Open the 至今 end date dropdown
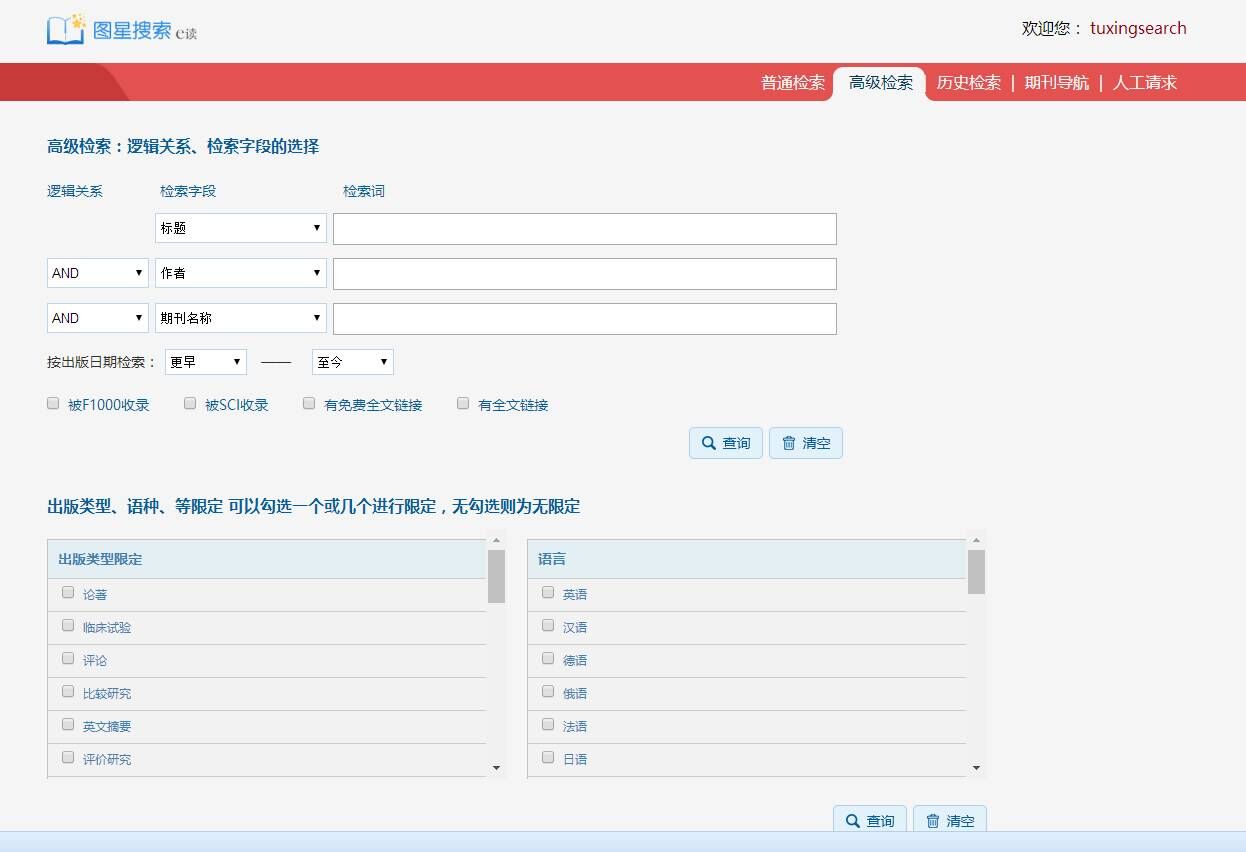 pyautogui.click(x=352, y=362)
